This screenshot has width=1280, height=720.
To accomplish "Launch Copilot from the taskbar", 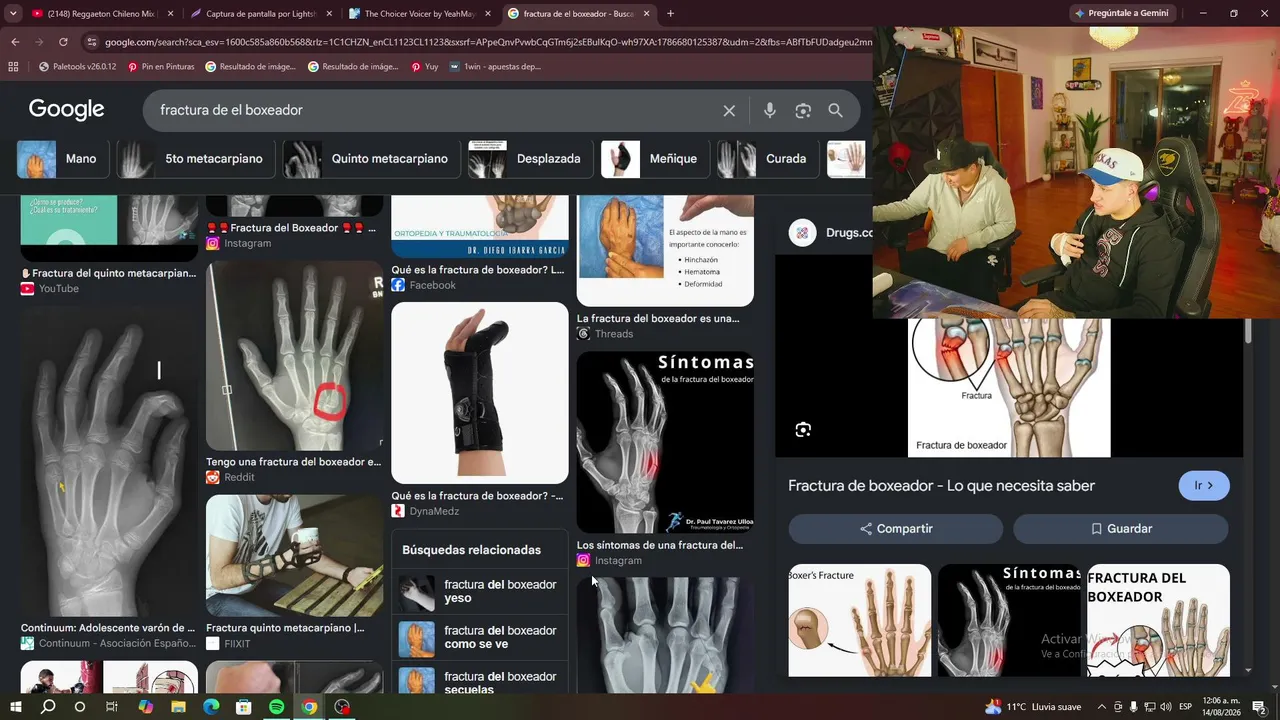I will pos(146,707).
